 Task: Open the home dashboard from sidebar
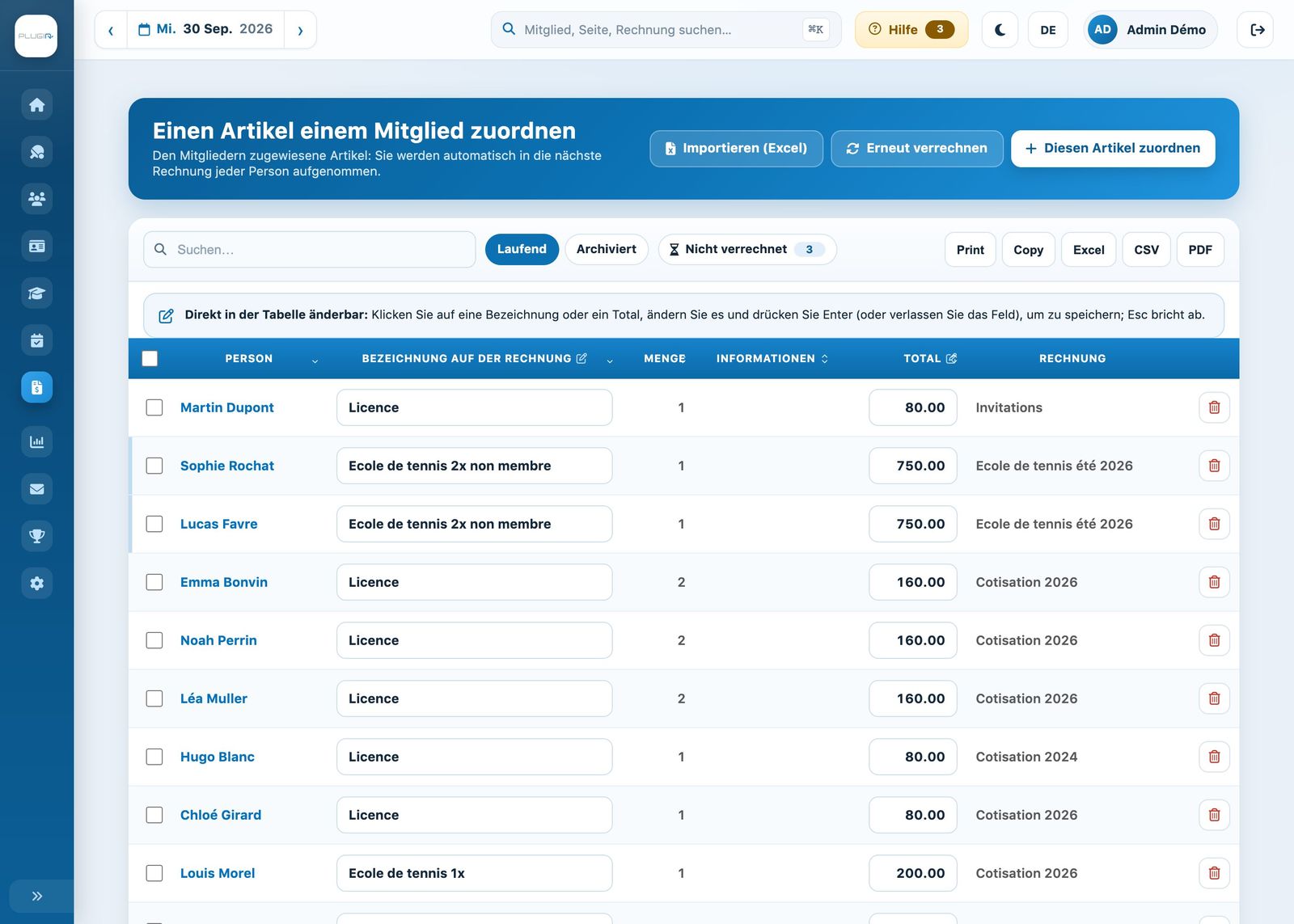36,105
